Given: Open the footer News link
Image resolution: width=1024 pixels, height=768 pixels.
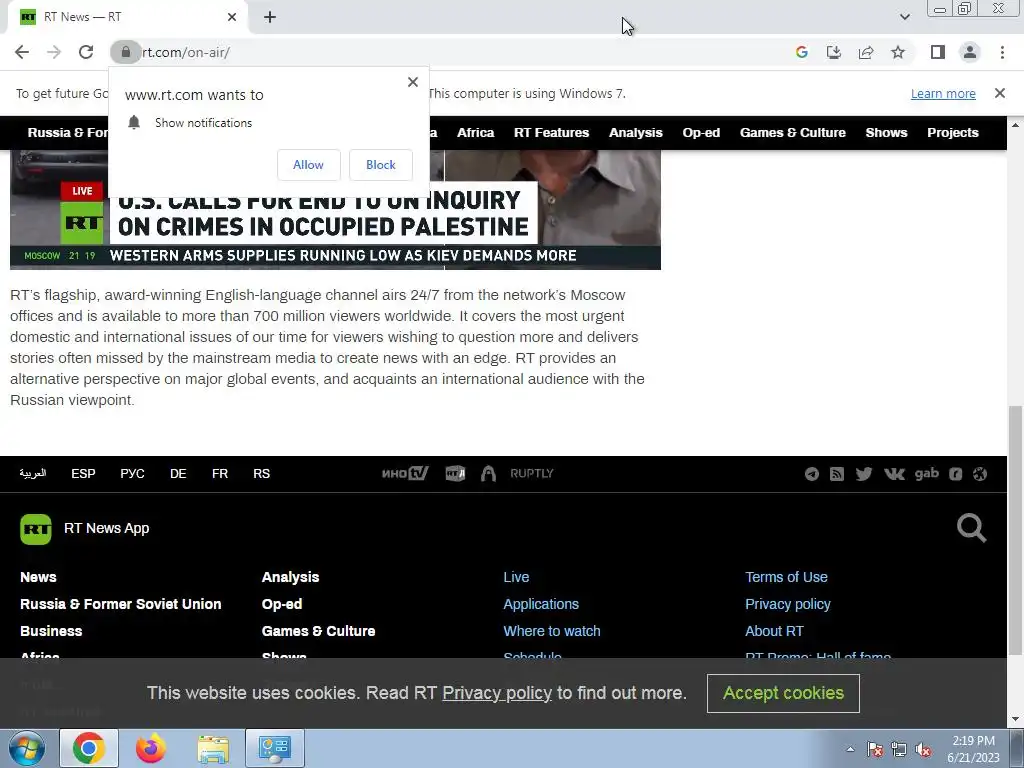Looking at the screenshot, I should pos(38,577).
